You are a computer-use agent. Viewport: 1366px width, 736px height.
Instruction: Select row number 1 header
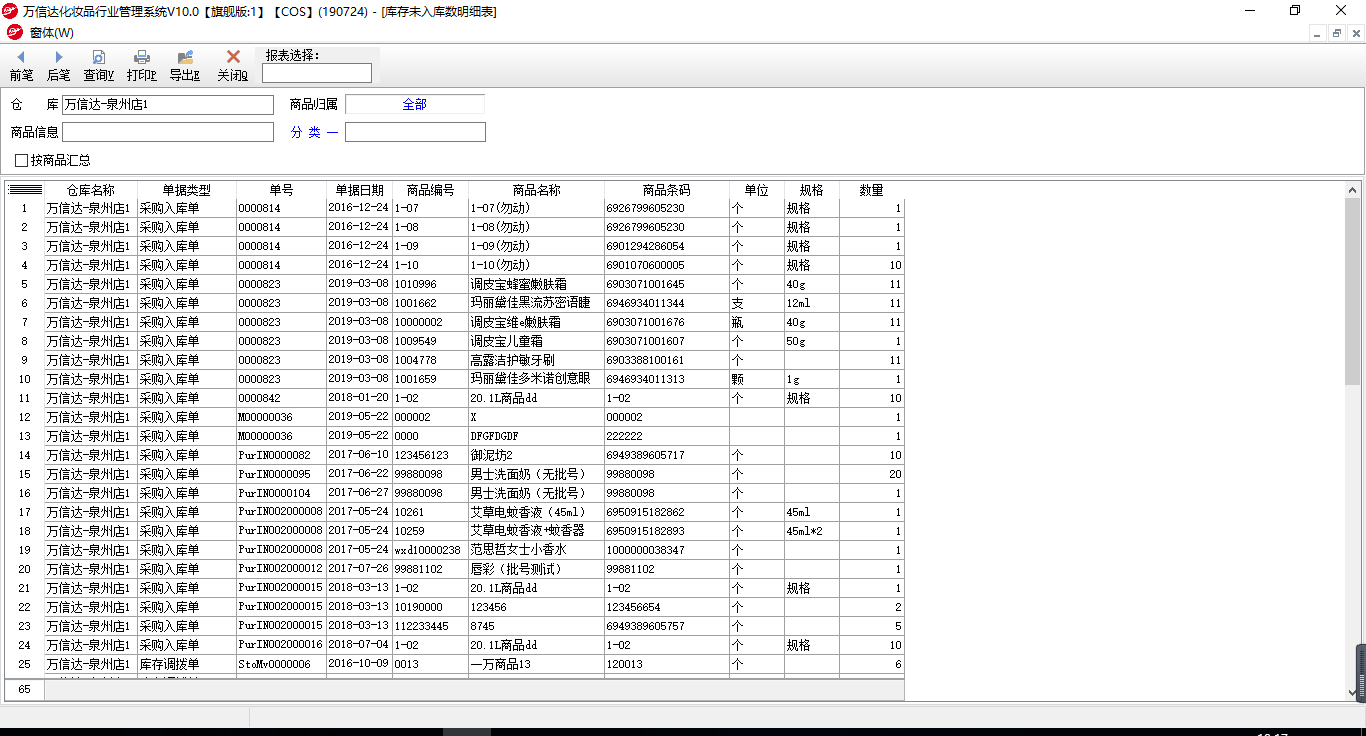[x=25, y=209]
